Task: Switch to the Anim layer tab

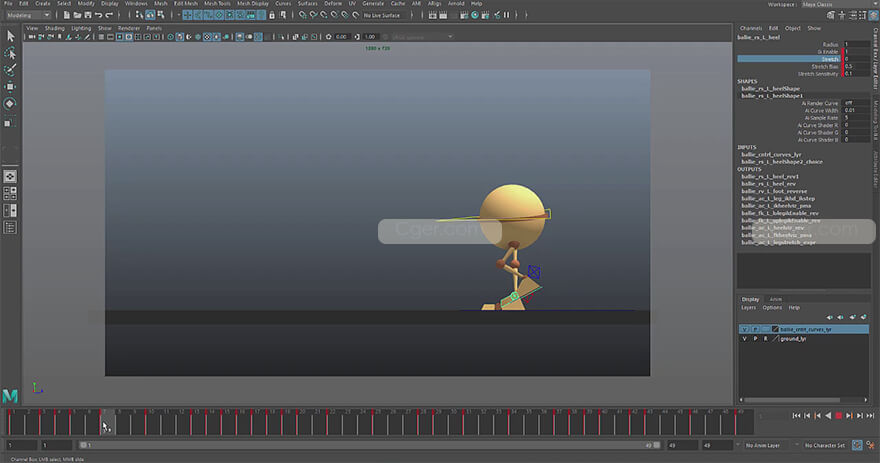Action: click(x=775, y=299)
